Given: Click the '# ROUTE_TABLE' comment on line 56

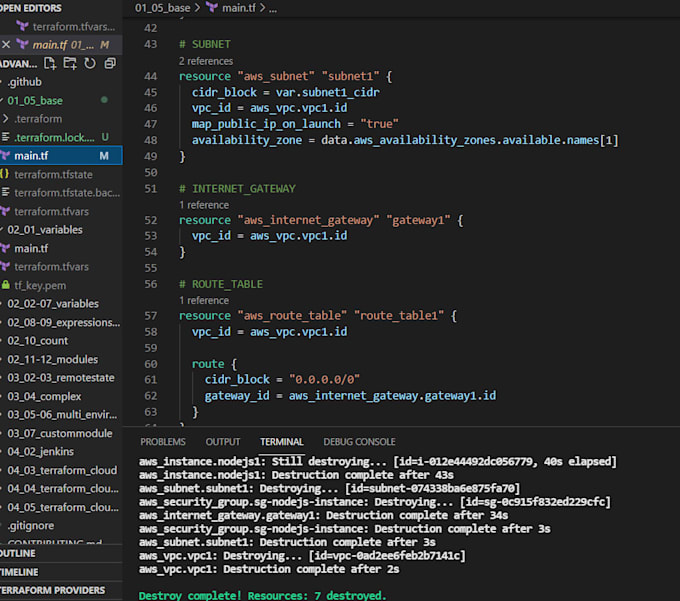Looking at the screenshot, I should pos(221,284).
